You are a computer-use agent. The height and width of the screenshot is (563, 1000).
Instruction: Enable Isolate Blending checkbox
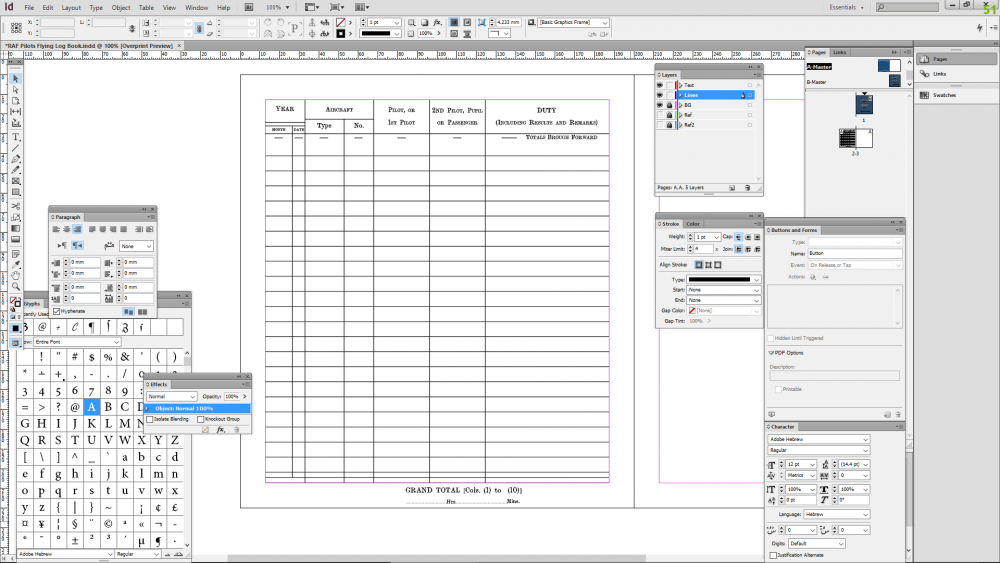[150, 419]
